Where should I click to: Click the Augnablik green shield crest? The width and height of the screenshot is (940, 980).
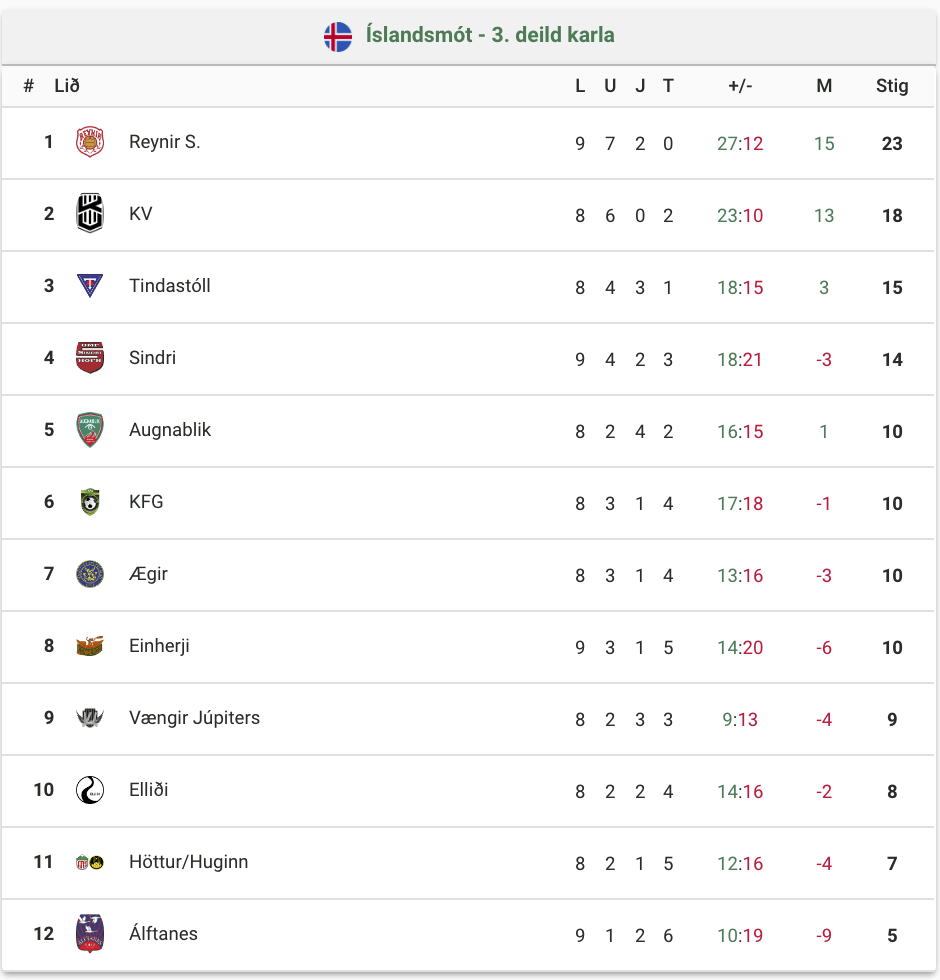coord(89,429)
